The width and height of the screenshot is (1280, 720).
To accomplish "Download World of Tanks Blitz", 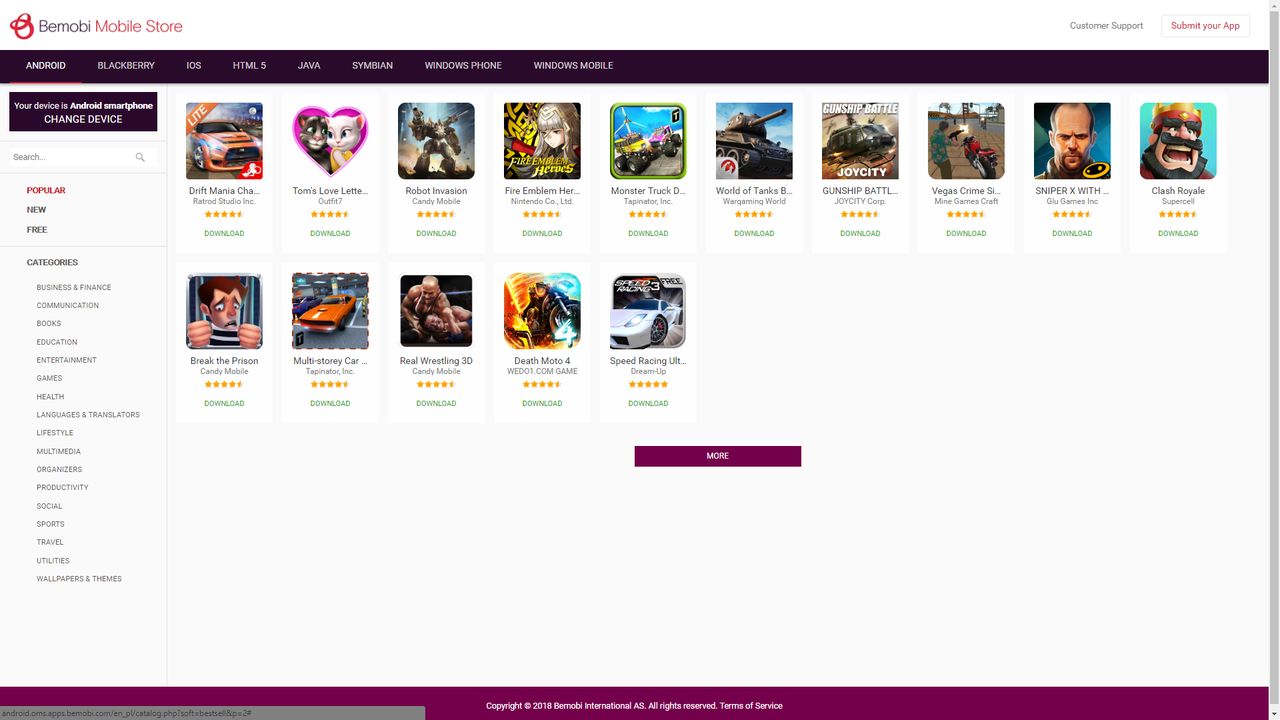I will 754,234.
